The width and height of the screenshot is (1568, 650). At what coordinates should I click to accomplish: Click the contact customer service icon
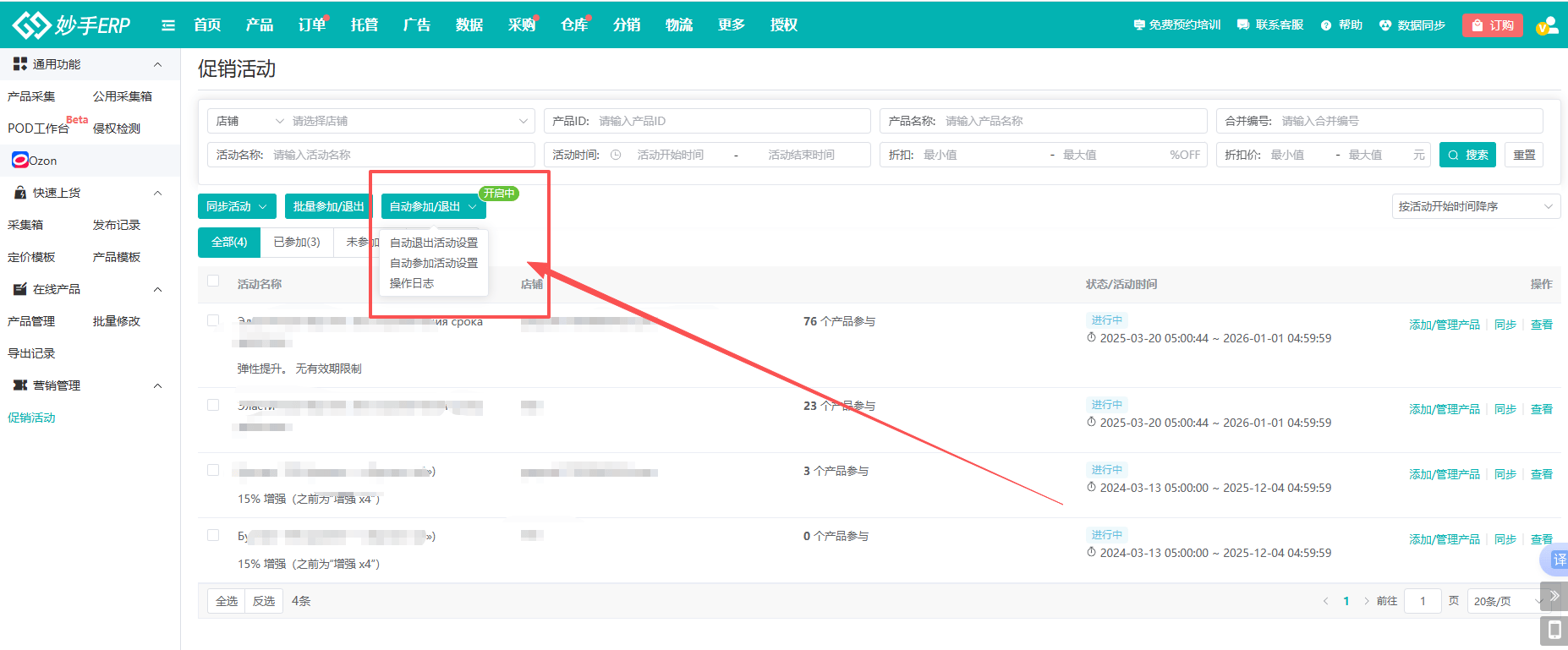(x=1243, y=25)
